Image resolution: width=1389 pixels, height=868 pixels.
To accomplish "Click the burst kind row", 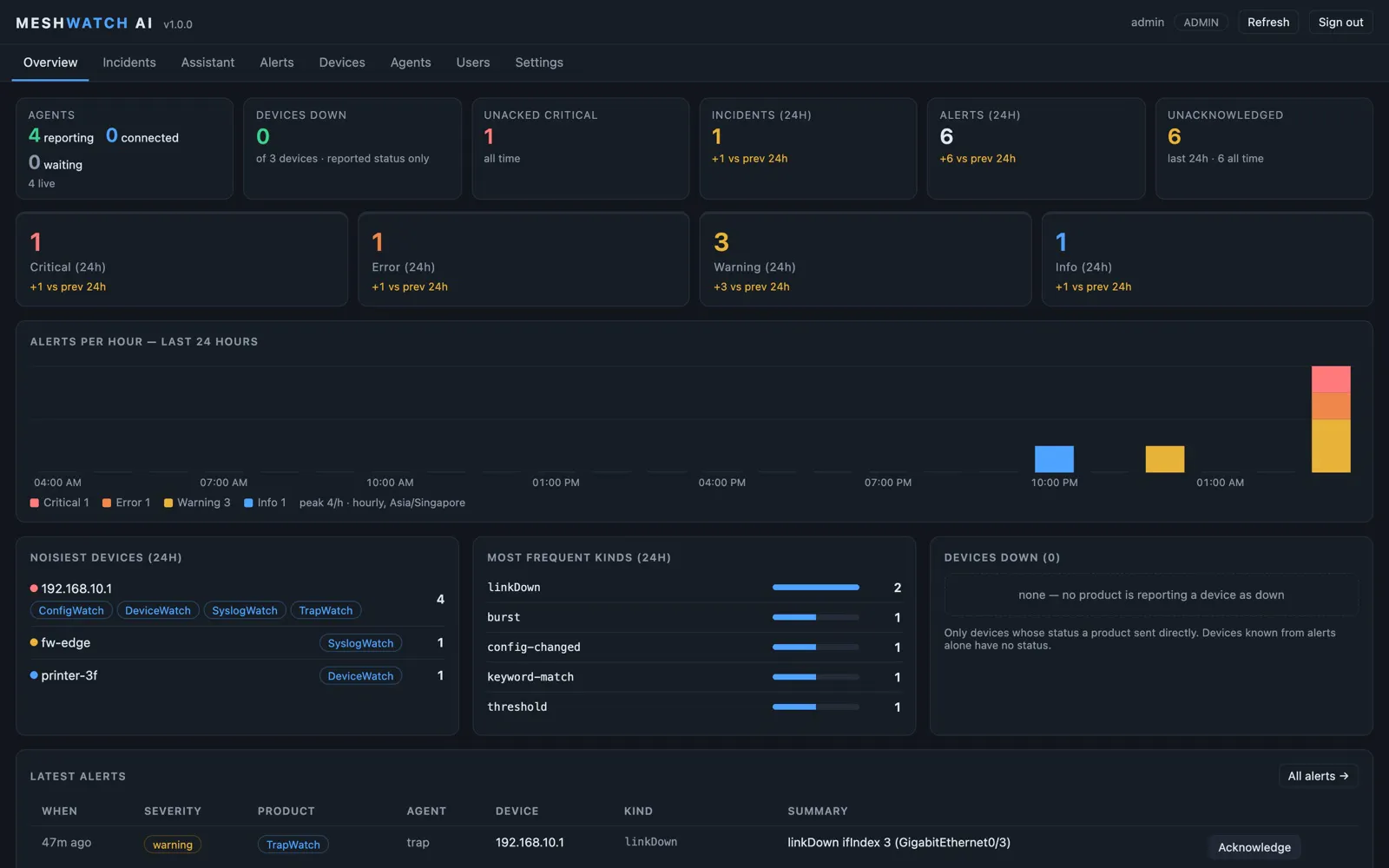I will pos(694,617).
